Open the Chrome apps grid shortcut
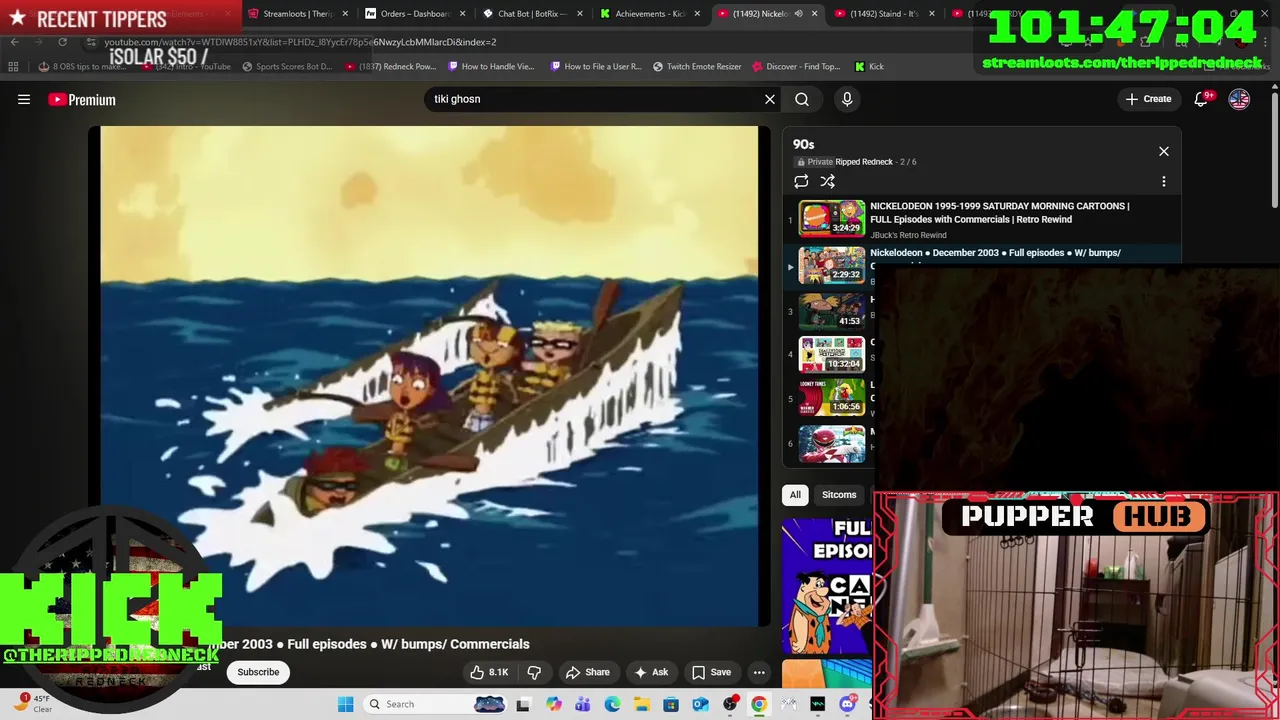Screen dimensions: 1280x720 13,67
